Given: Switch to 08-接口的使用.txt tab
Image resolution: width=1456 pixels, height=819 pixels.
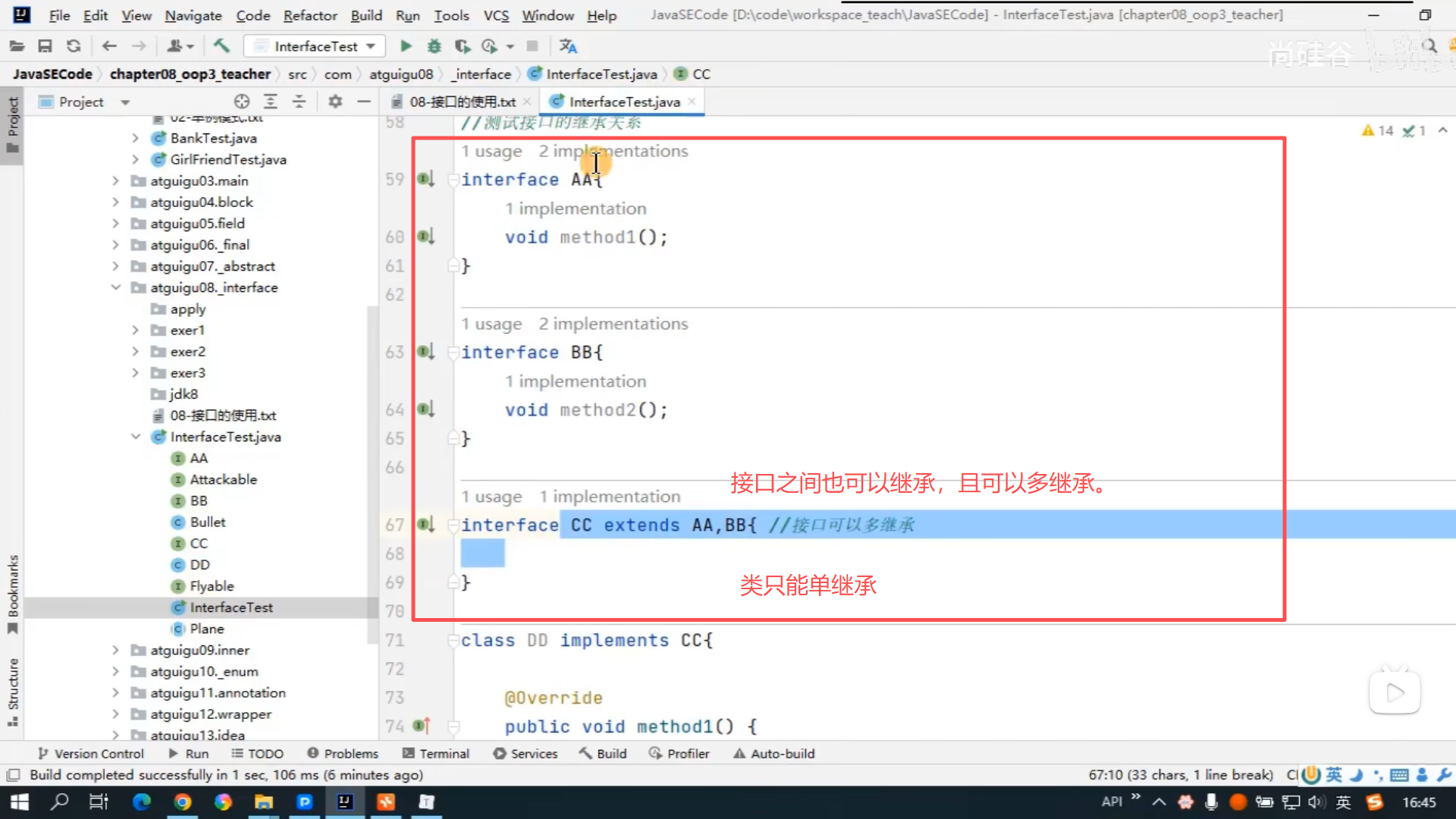Looking at the screenshot, I should [x=461, y=102].
